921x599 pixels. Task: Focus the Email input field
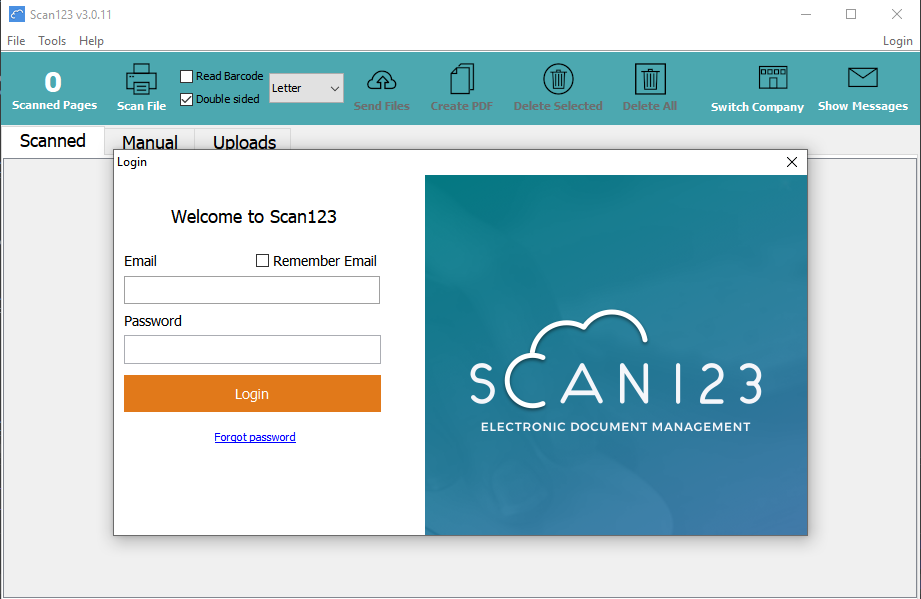tap(252, 290)
